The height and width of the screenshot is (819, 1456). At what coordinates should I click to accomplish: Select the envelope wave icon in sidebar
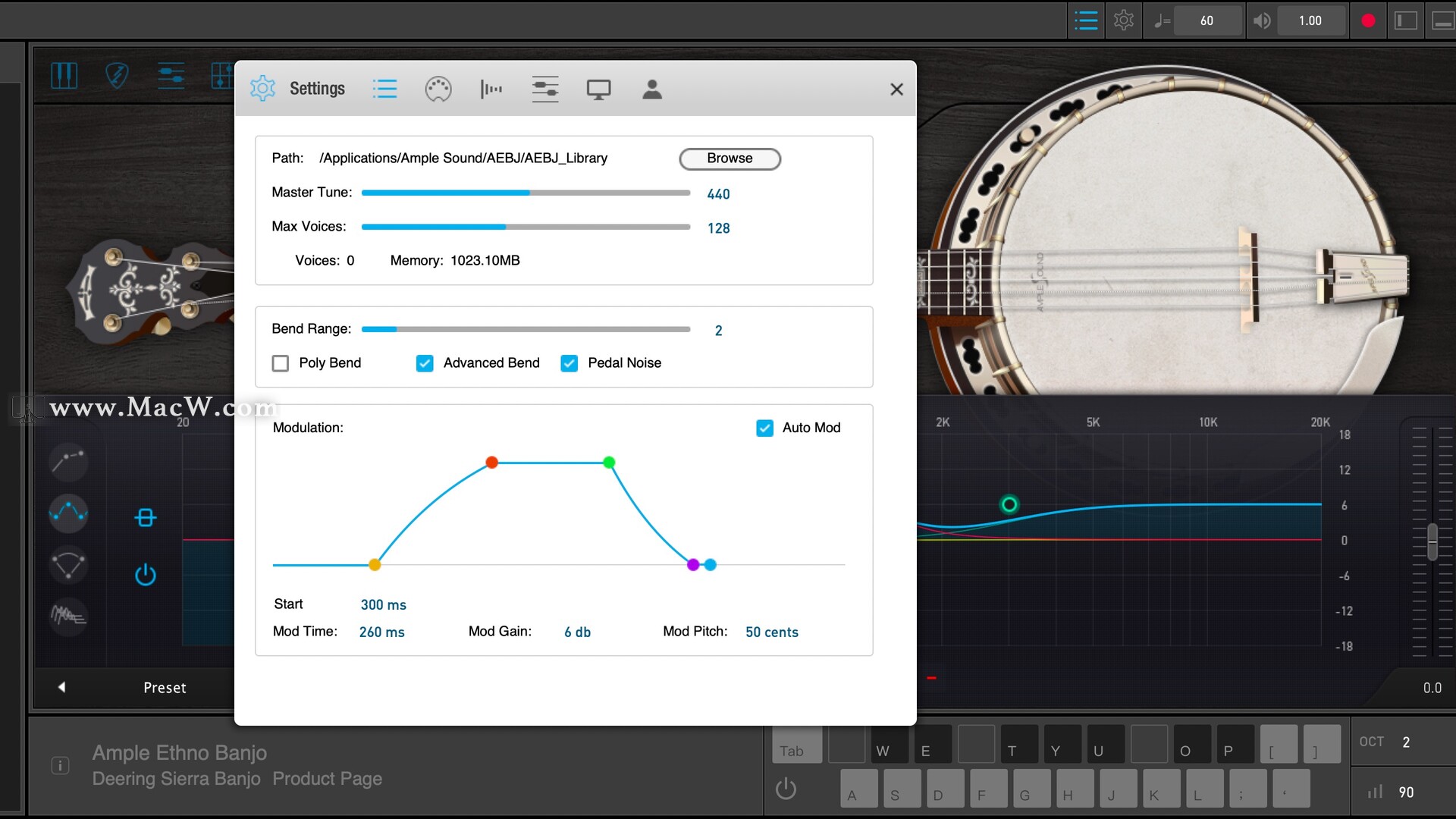68,513
